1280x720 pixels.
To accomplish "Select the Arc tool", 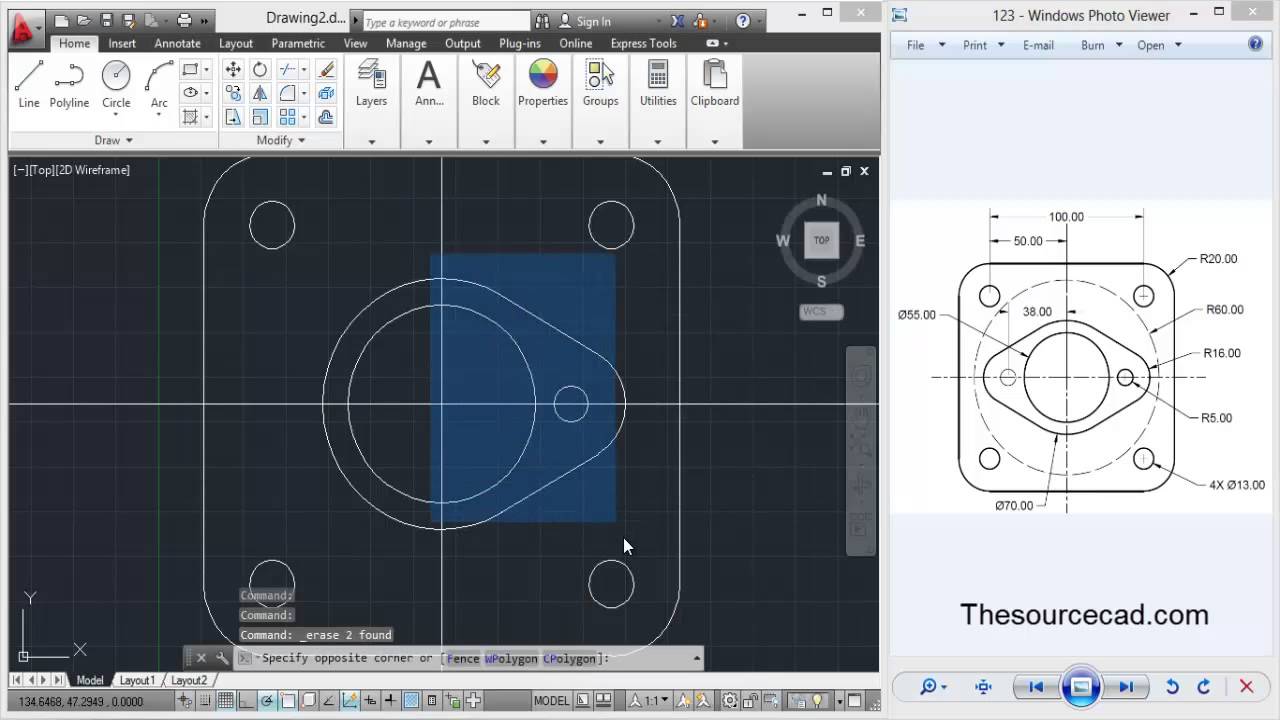I will pos(159,84).
